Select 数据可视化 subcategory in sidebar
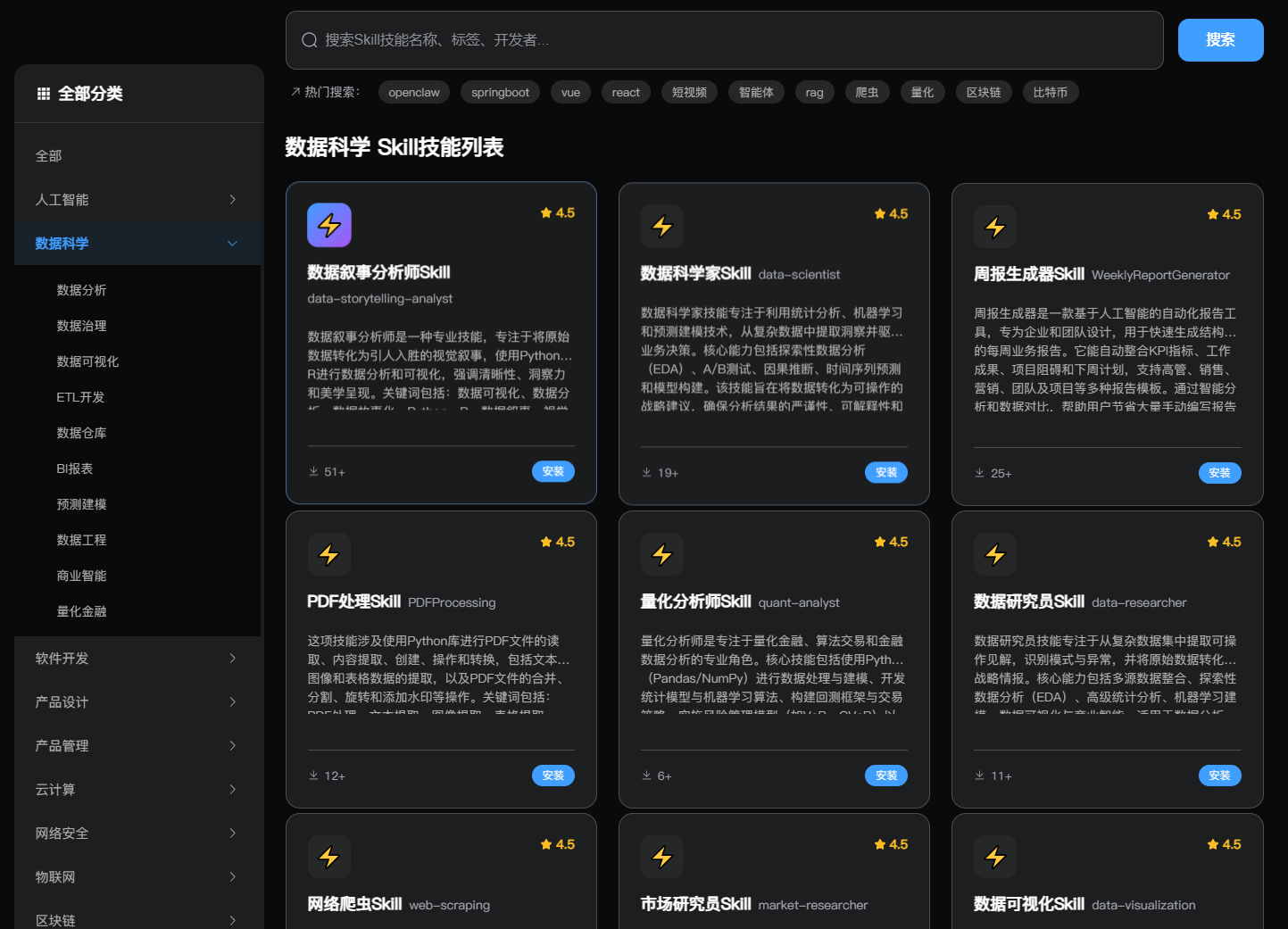The height and width of the screenshot is (929, 1288). pos(87,361)
